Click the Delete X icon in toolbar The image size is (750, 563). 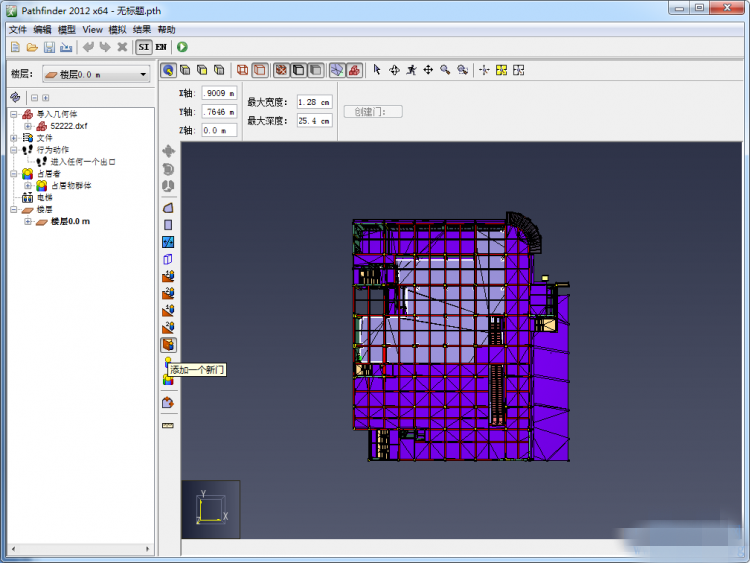pos(122,47)
